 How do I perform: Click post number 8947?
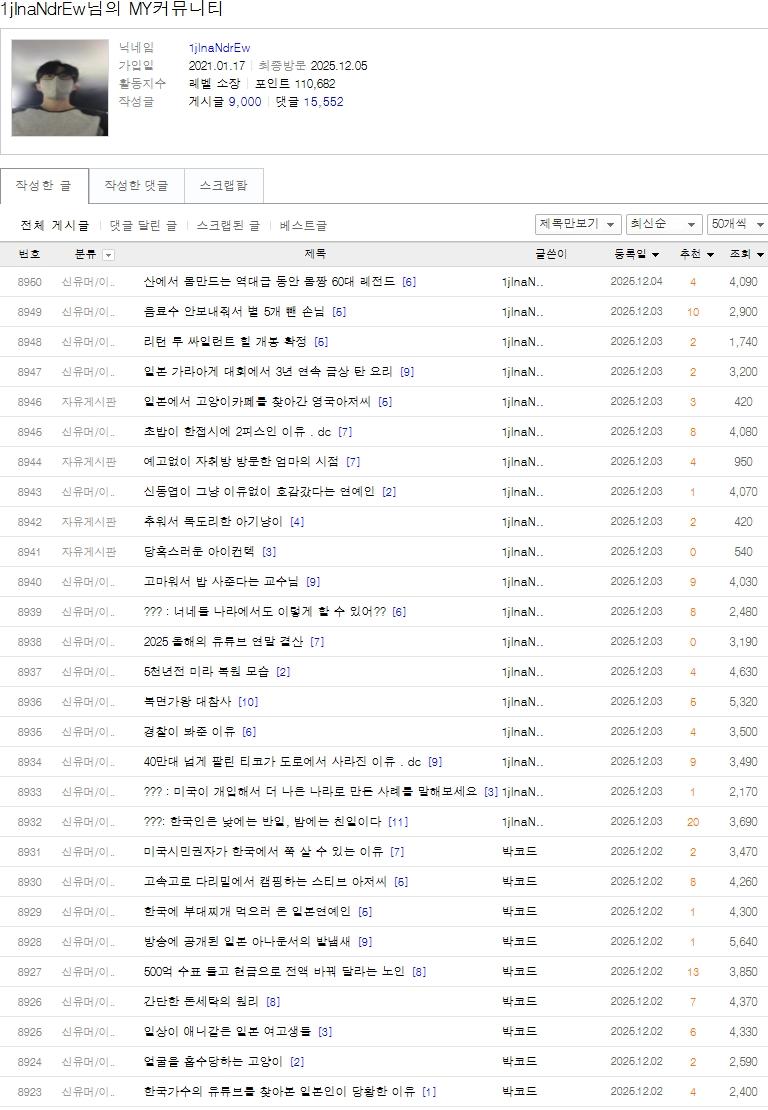coord(30,372)
